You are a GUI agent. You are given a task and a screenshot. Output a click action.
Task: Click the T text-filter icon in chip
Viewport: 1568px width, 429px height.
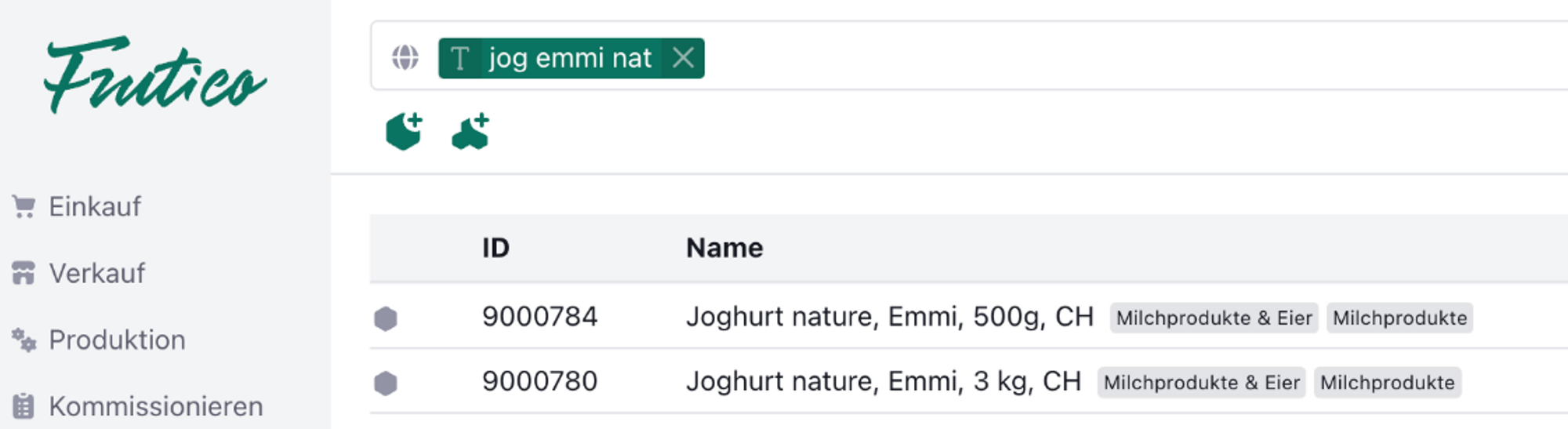(460, 58)
